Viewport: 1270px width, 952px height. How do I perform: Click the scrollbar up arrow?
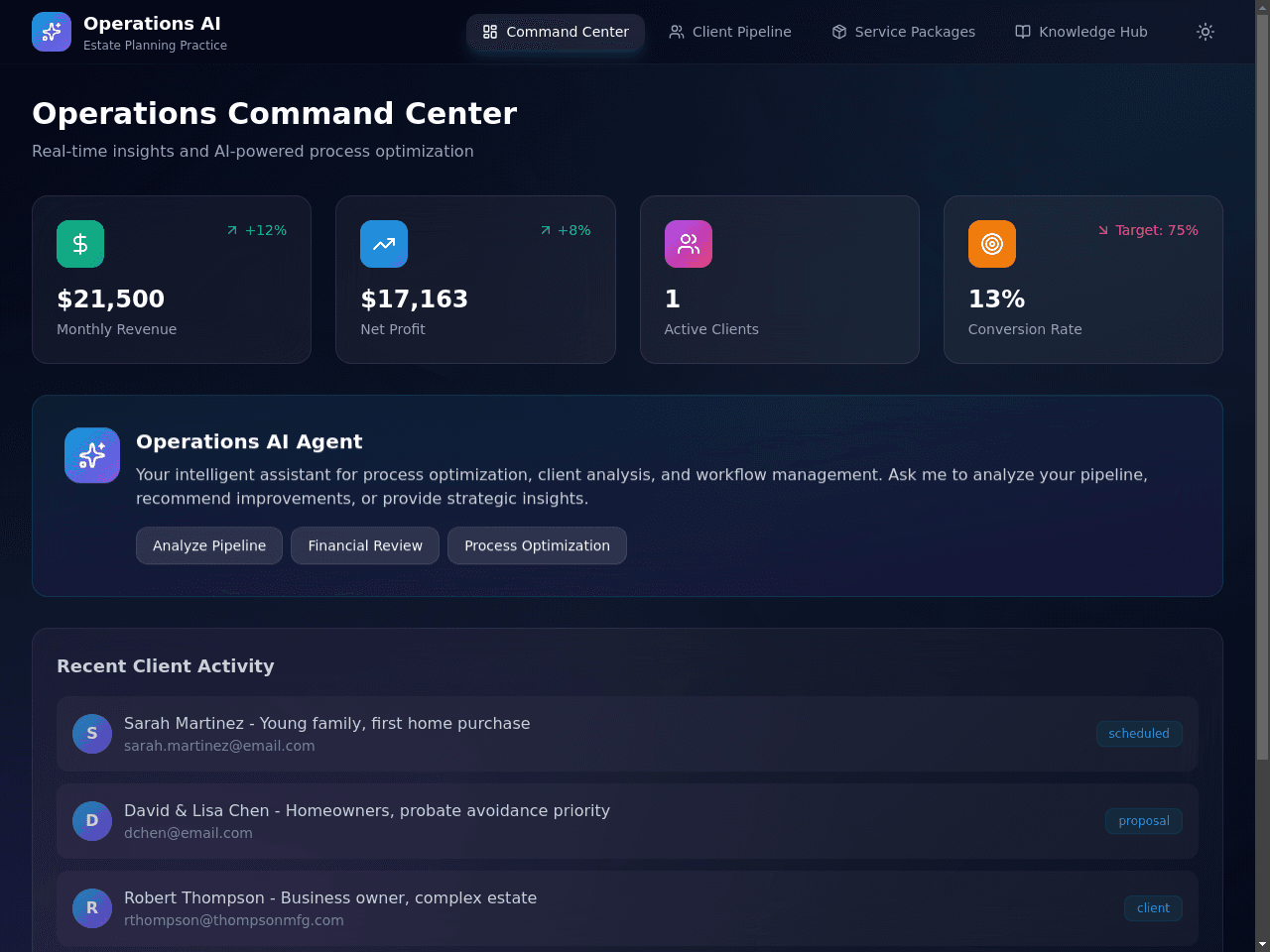[x=1262, y=6]
